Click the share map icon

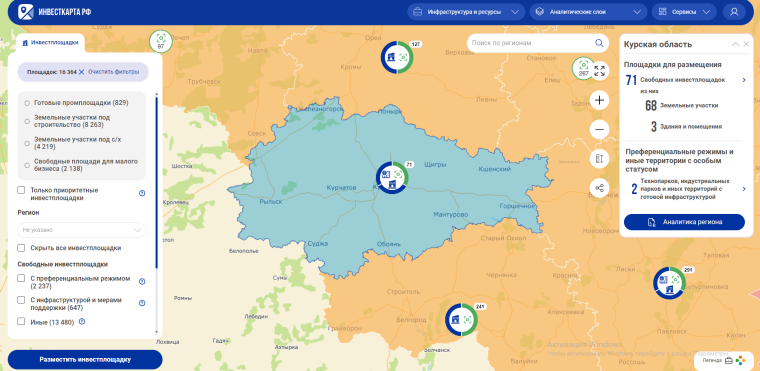600,188
